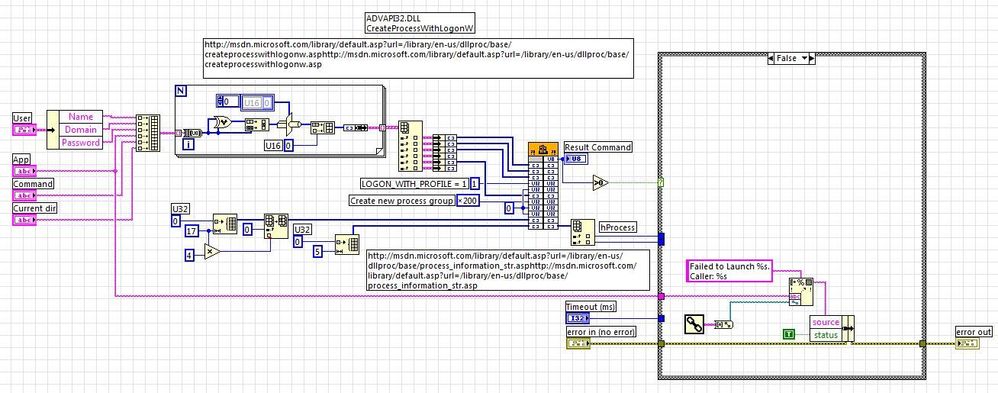Select the Initialize Array node wired to 17
The image size is (998, 393).
(x=225, y=225)
